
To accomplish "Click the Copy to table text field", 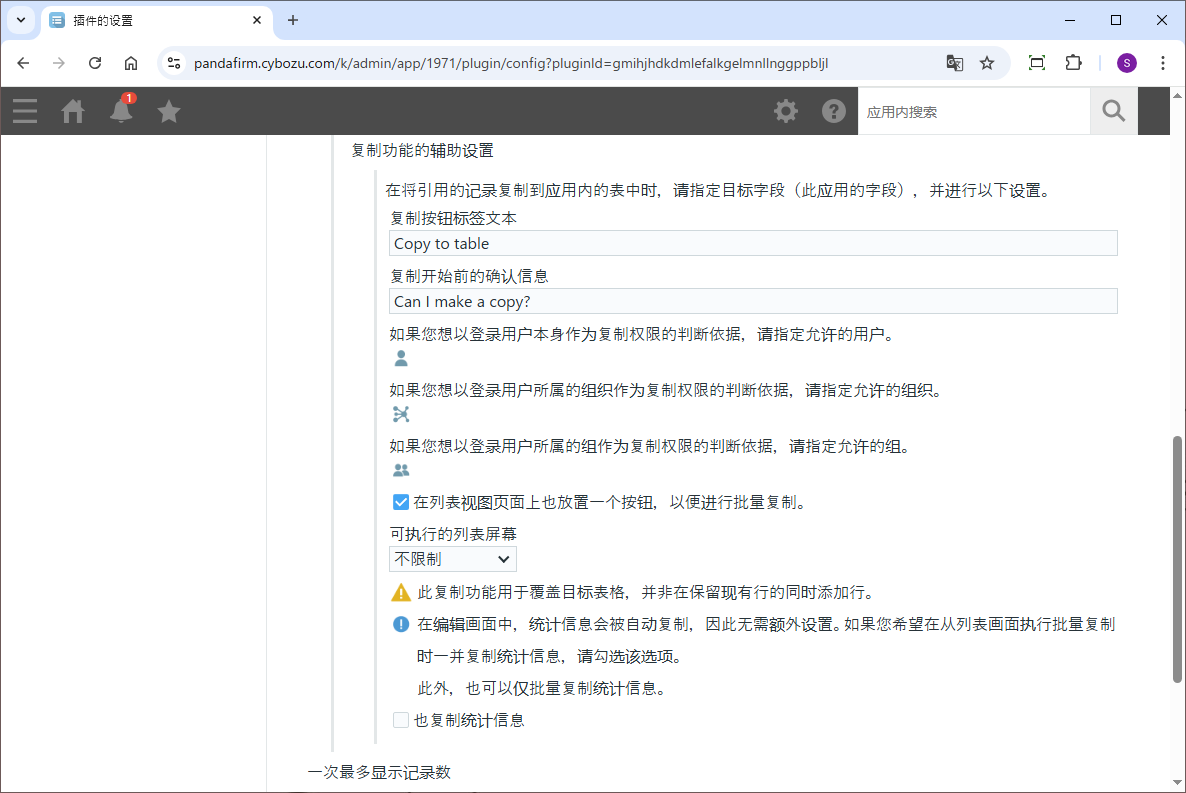I will click(752, 243).
